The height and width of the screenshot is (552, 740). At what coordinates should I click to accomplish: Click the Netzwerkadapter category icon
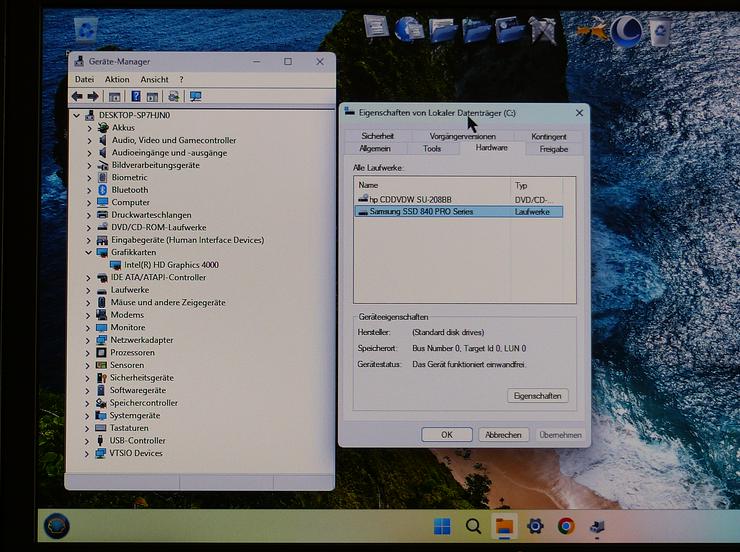point(101,340)
